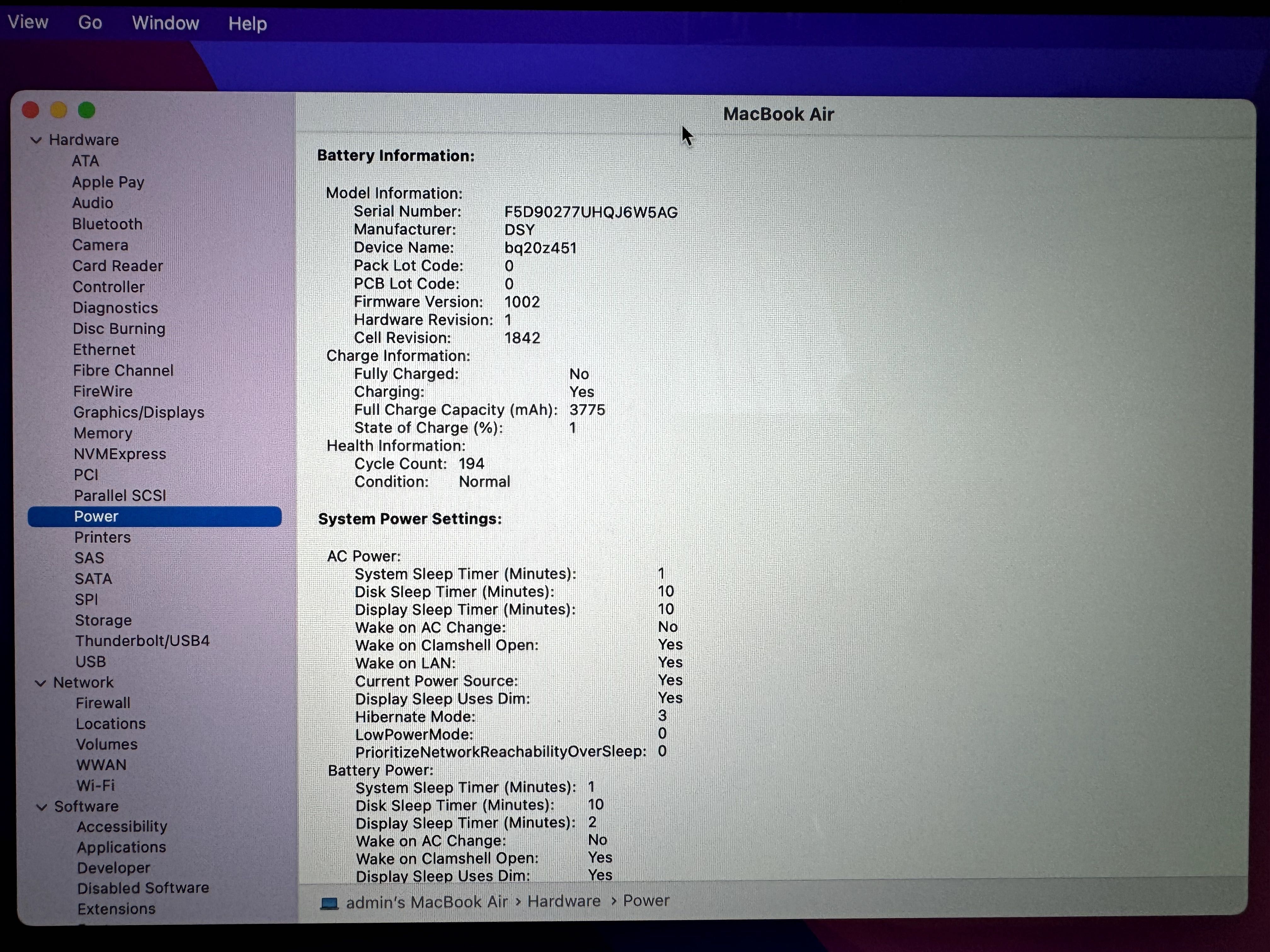Select Extensions under Software
This screenshot has width=1270, height=952.
[117, 909]
